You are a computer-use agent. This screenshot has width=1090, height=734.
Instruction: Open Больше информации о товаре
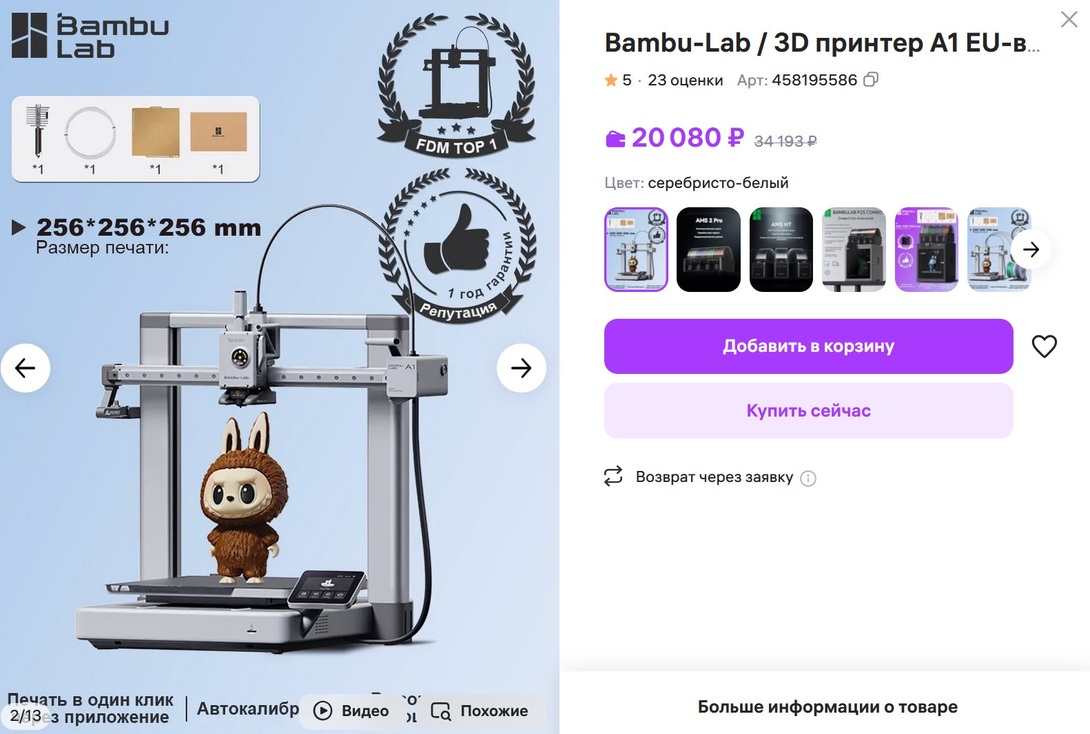point(827,707)
